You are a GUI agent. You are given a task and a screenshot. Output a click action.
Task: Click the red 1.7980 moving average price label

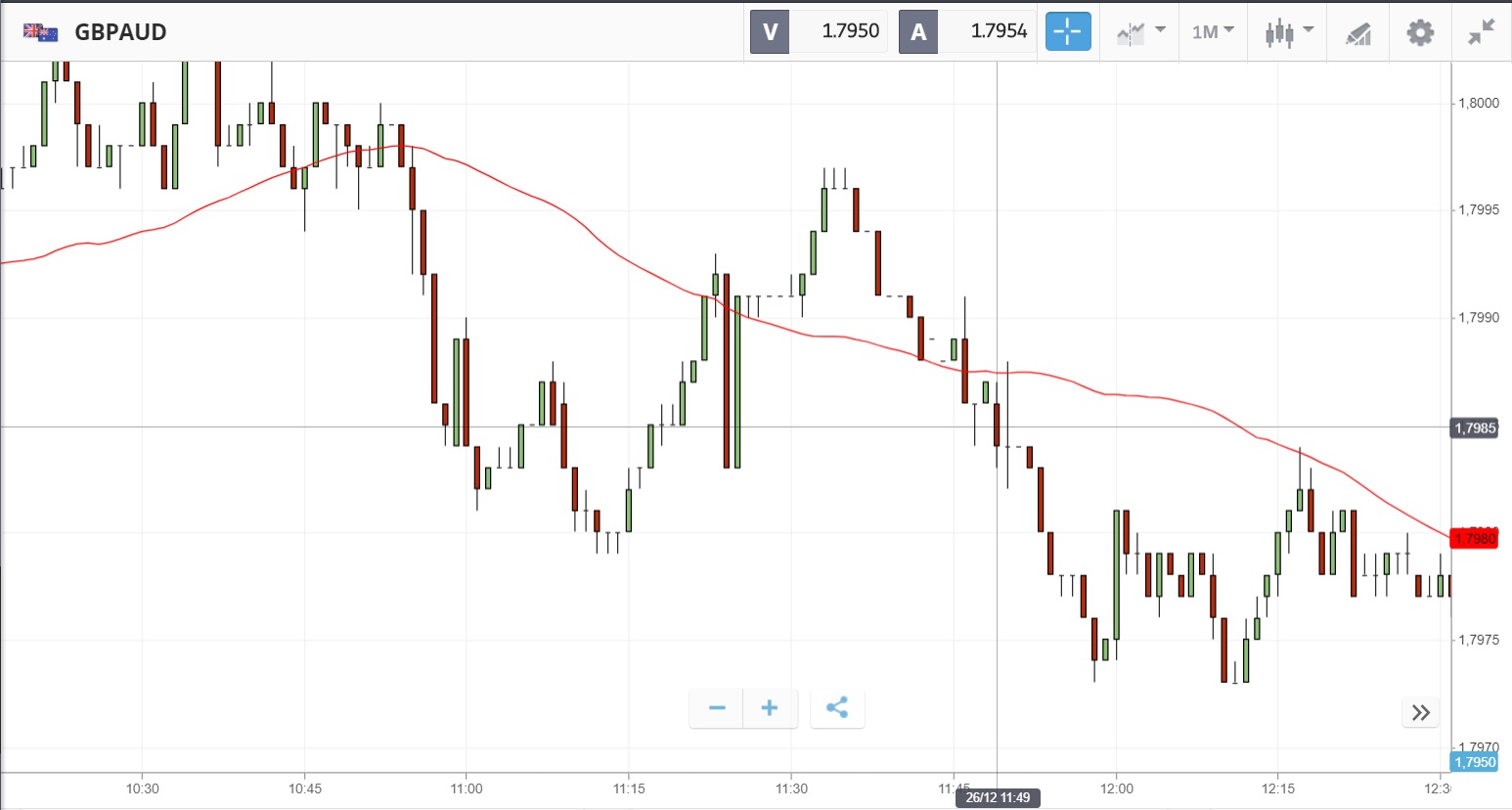click(x=1474, y=538)
